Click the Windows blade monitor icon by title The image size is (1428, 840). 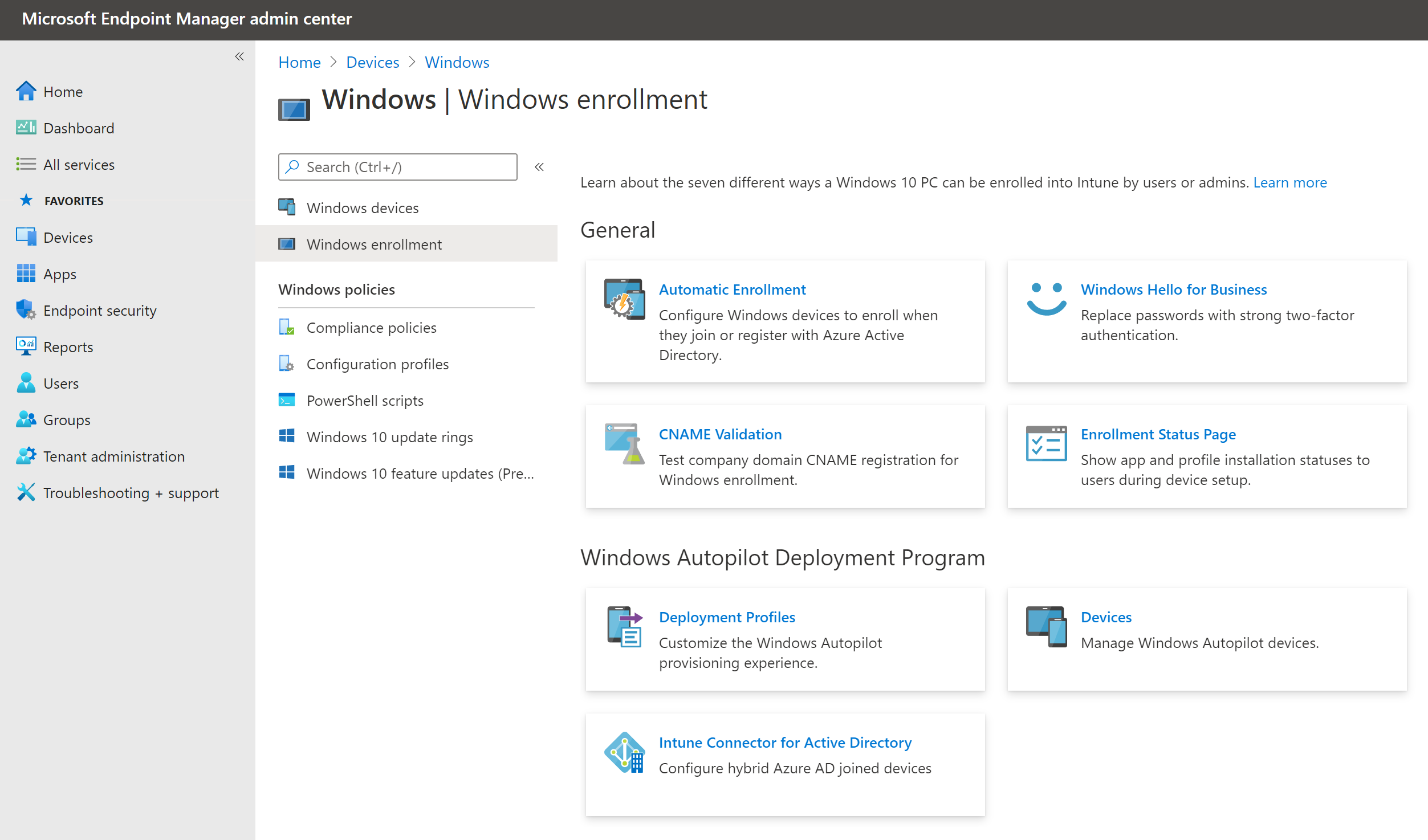pyautogui.click(x=294, y=109)
